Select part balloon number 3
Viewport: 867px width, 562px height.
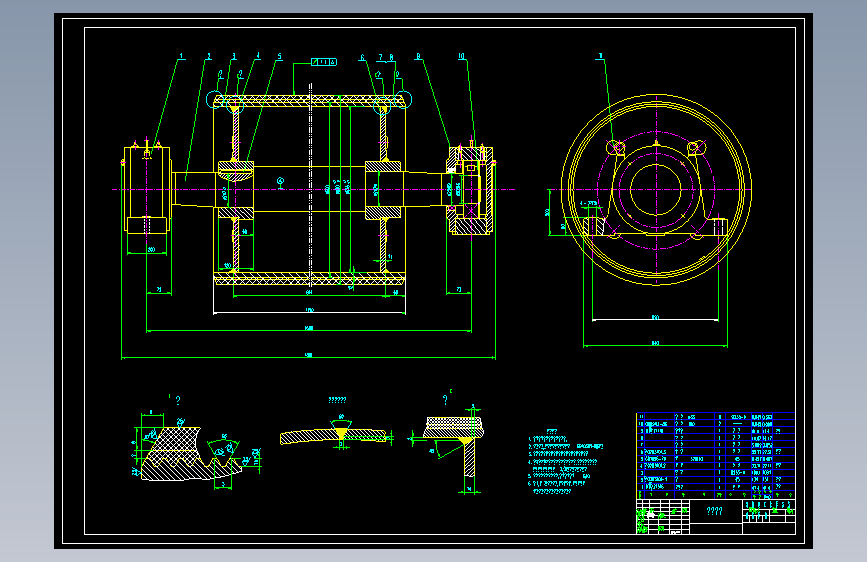tap(234, 56)
